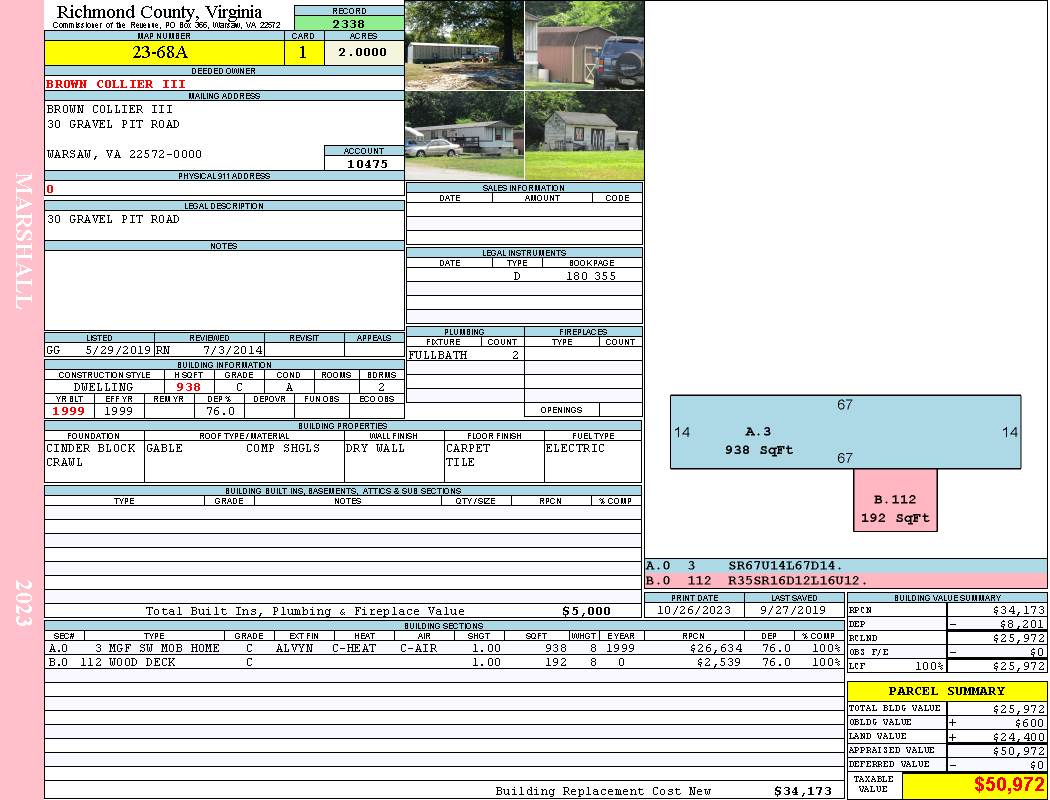Screen dimensions: 1050x800
Task: Click the Acres value 2.0000
Action: (363, 53)
